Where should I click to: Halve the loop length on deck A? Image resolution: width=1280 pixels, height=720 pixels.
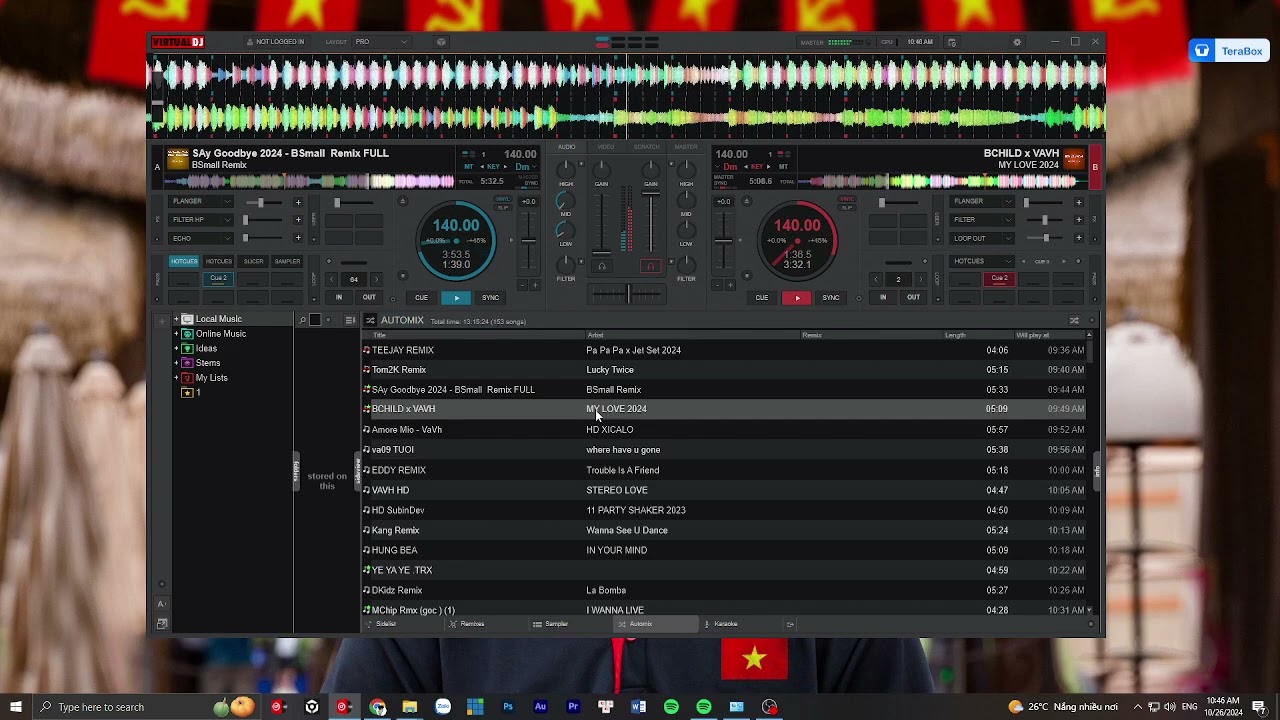point(332,280)
